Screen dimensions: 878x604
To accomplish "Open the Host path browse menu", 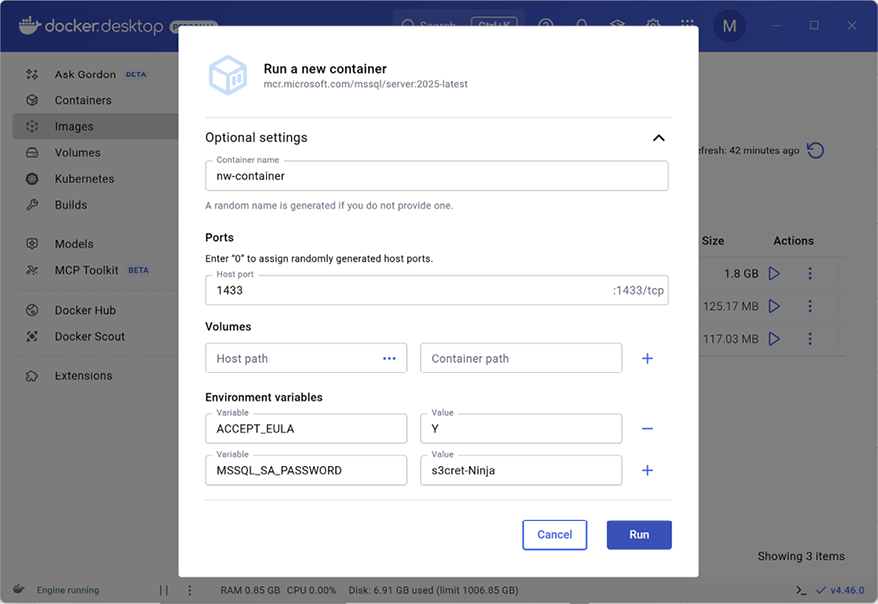I will 389,357.
